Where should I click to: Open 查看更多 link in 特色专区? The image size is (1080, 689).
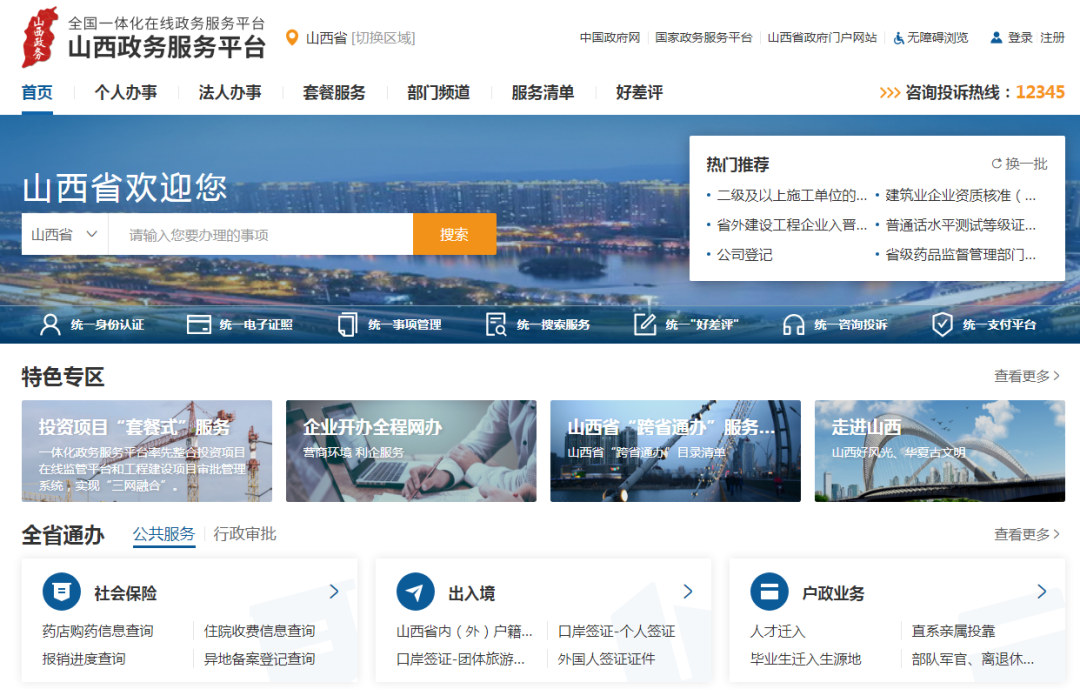1025,374
